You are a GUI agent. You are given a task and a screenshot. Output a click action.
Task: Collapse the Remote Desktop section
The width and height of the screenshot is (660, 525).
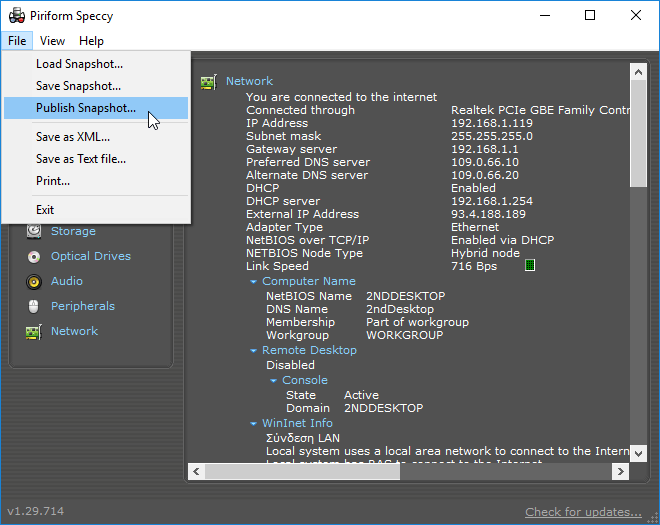(253, 350)
